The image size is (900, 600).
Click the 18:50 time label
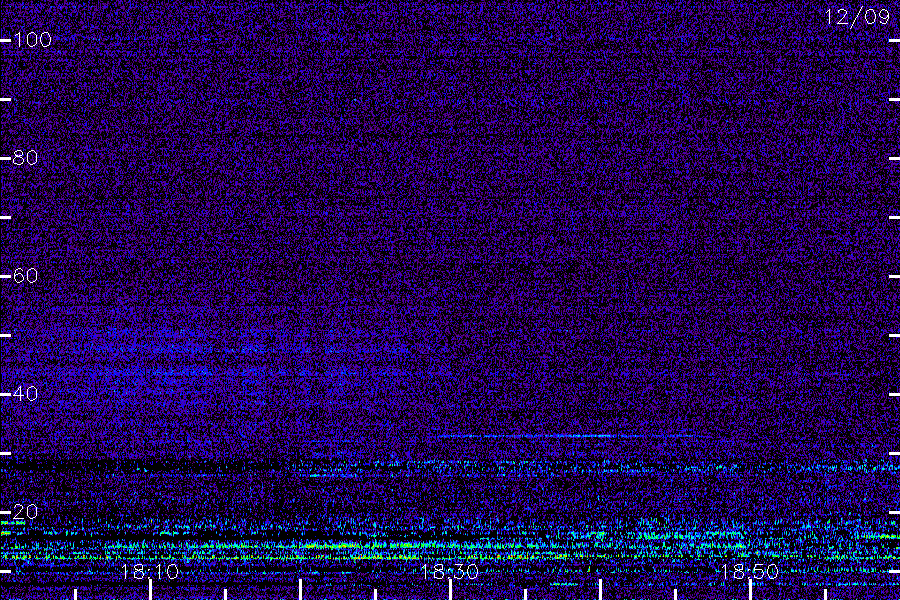(750, 572)
